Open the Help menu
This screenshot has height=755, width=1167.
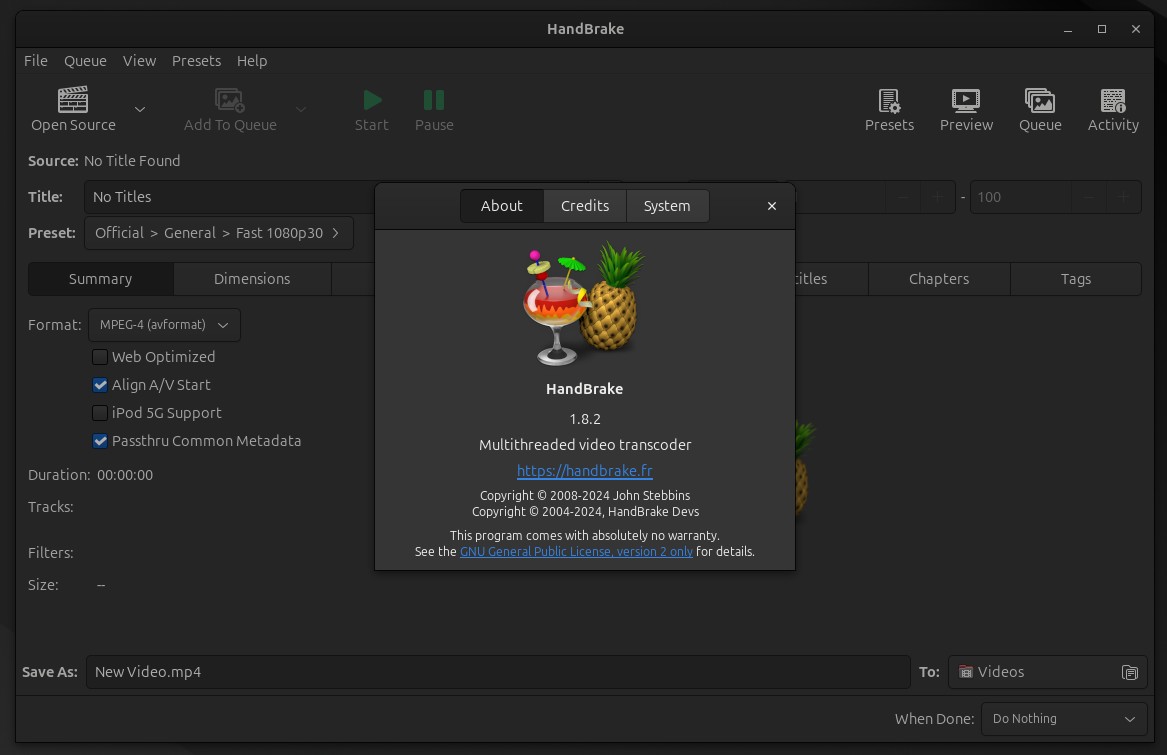point(252,60)
